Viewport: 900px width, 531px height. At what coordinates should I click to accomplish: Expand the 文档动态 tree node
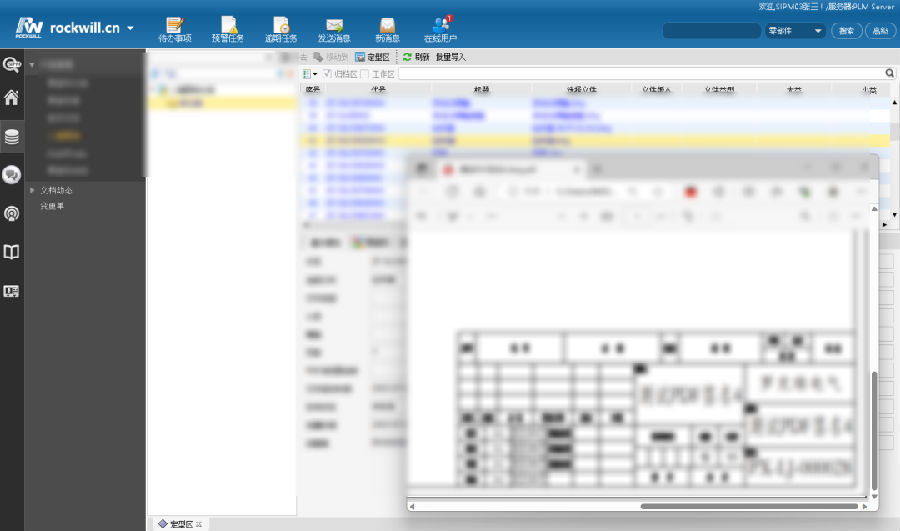[x=32, y=190]
